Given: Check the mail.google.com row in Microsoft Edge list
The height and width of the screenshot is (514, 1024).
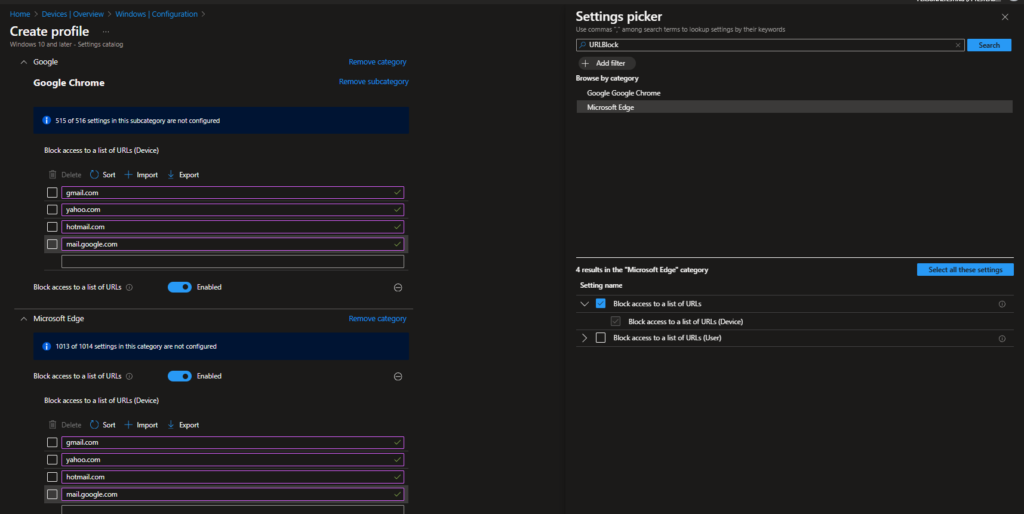Looking at the screenshot, I should tap(52, 494).
